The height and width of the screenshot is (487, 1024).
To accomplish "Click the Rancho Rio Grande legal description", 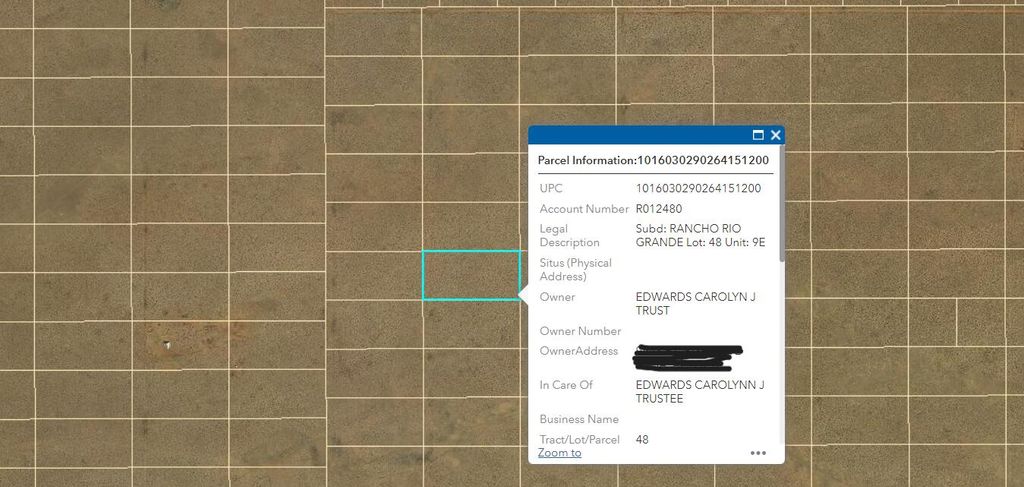I will [700, 236].
